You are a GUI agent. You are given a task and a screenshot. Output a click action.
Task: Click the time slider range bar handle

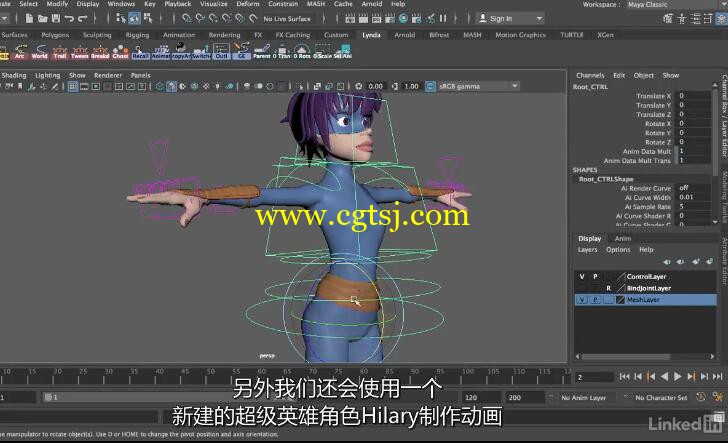(48, 397)
